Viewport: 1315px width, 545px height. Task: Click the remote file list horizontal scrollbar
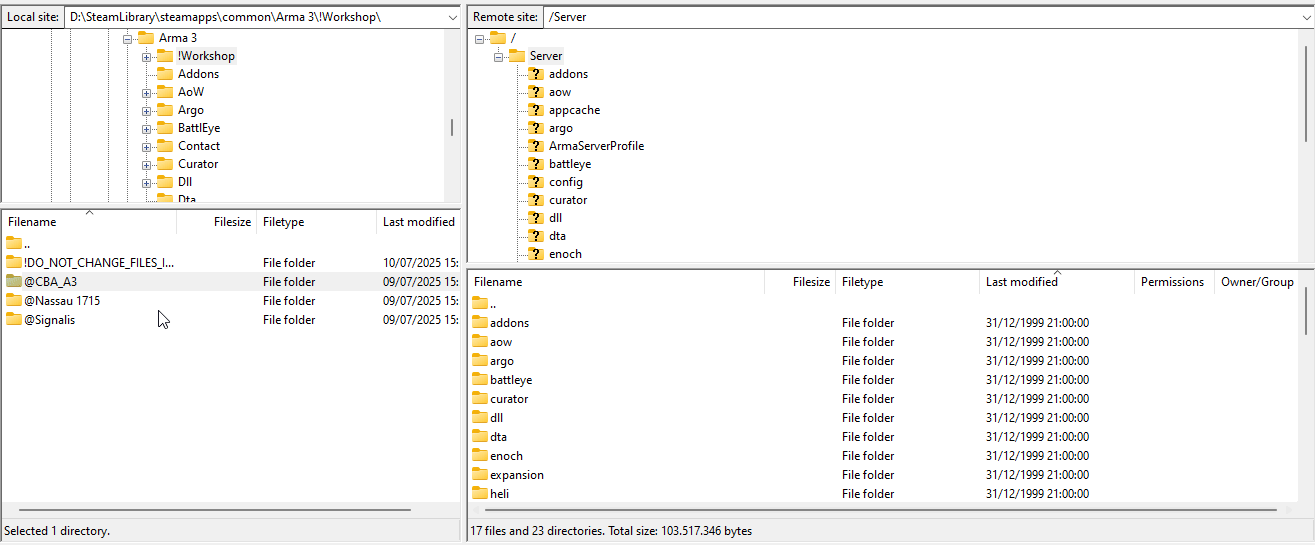pyautogui.click(x=879, y=510)
